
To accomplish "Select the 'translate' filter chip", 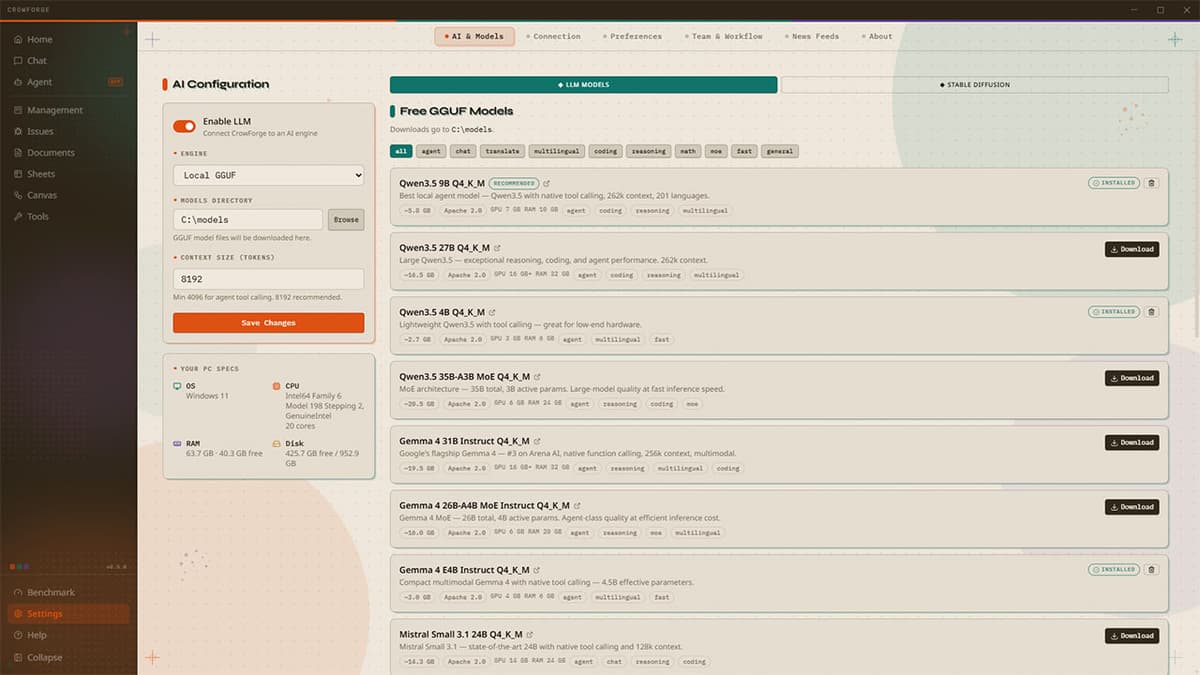I will [501, 151].
